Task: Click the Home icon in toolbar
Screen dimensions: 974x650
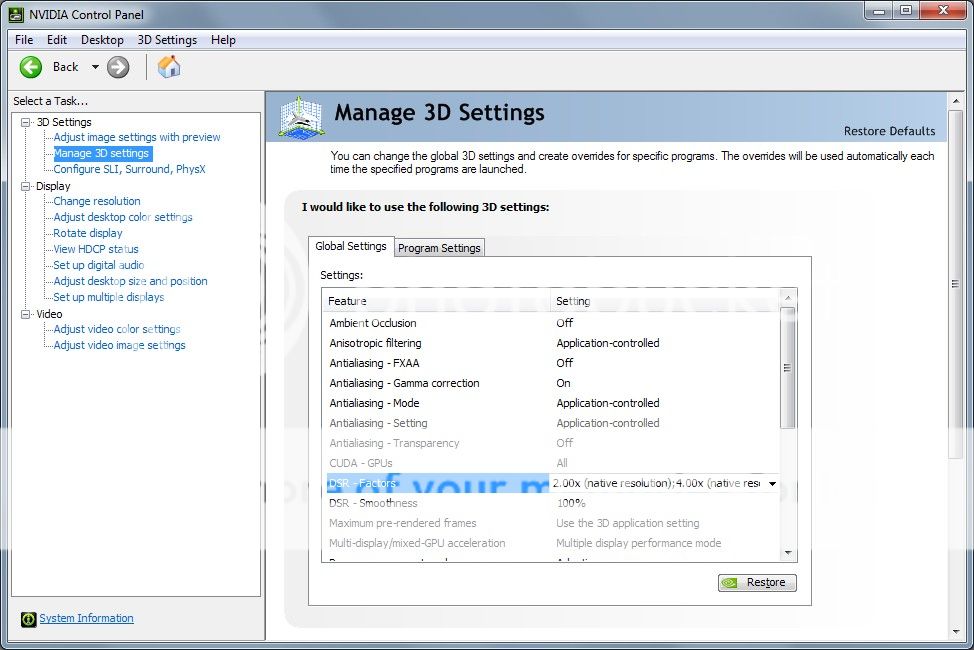Action: pyautogui.click(x=169, y=66)
